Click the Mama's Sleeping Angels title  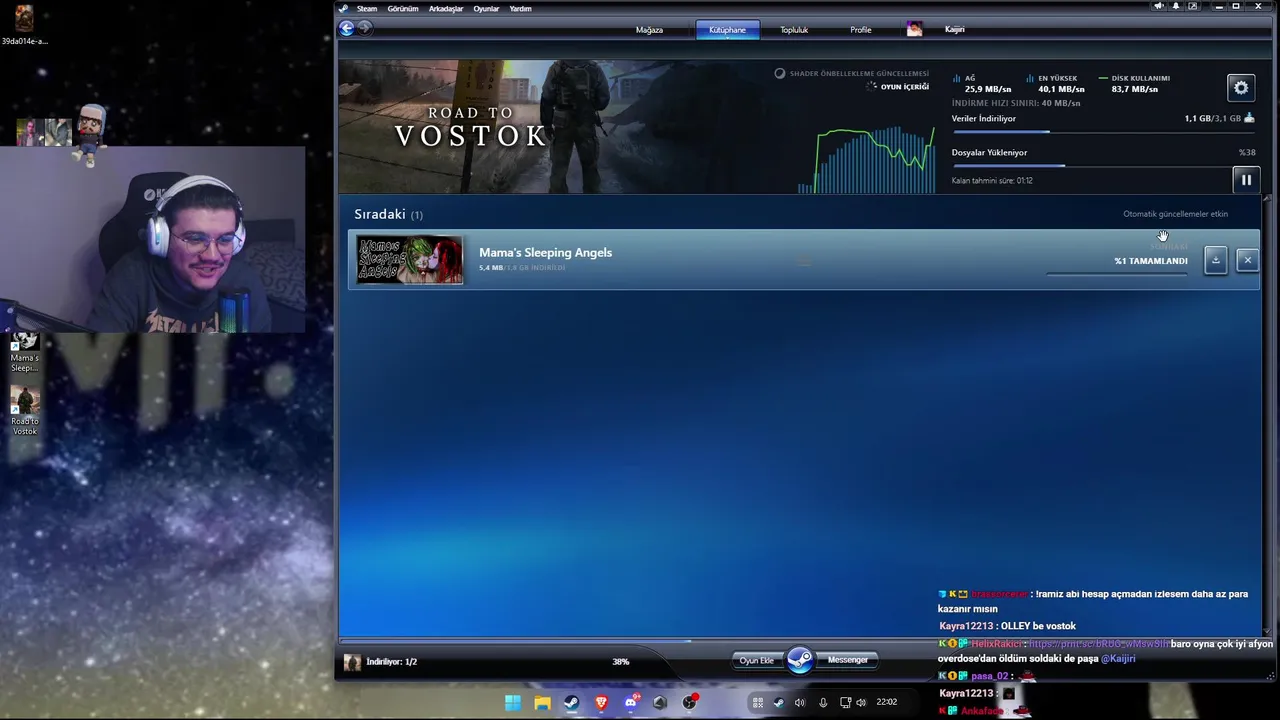coord(545,252)
